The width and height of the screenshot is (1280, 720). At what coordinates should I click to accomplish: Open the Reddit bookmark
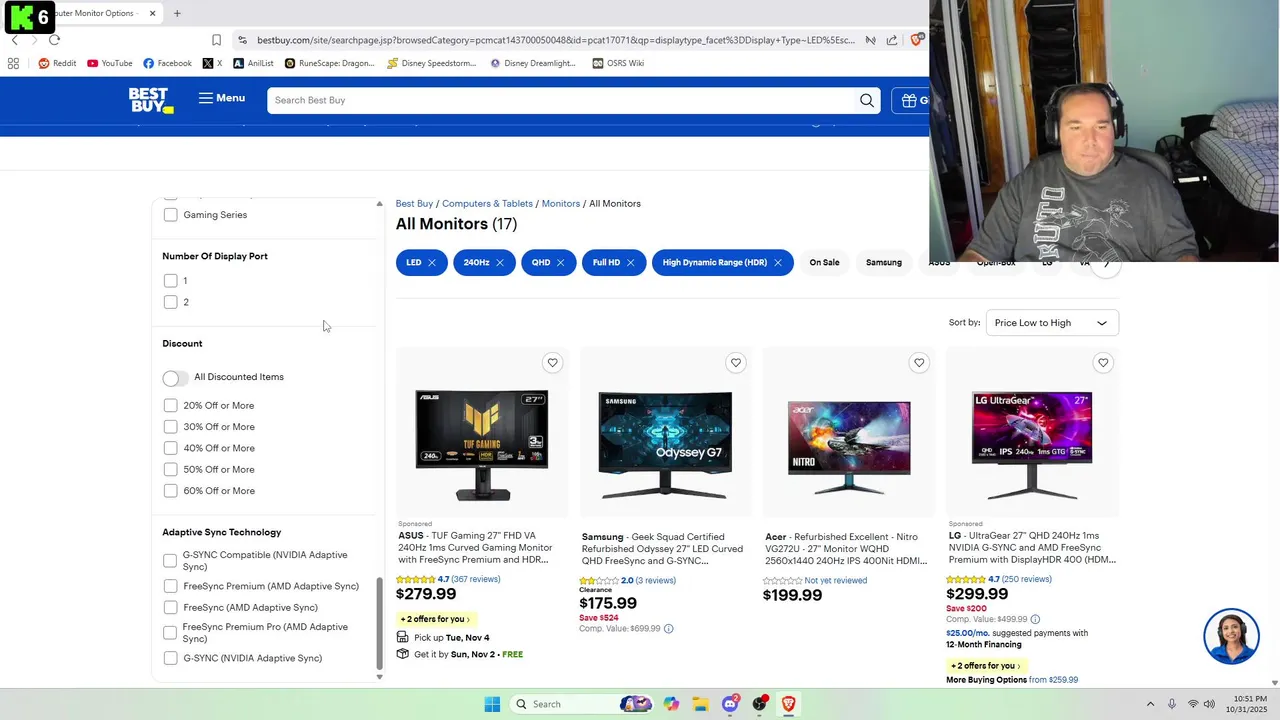click(x=57, y=63)
